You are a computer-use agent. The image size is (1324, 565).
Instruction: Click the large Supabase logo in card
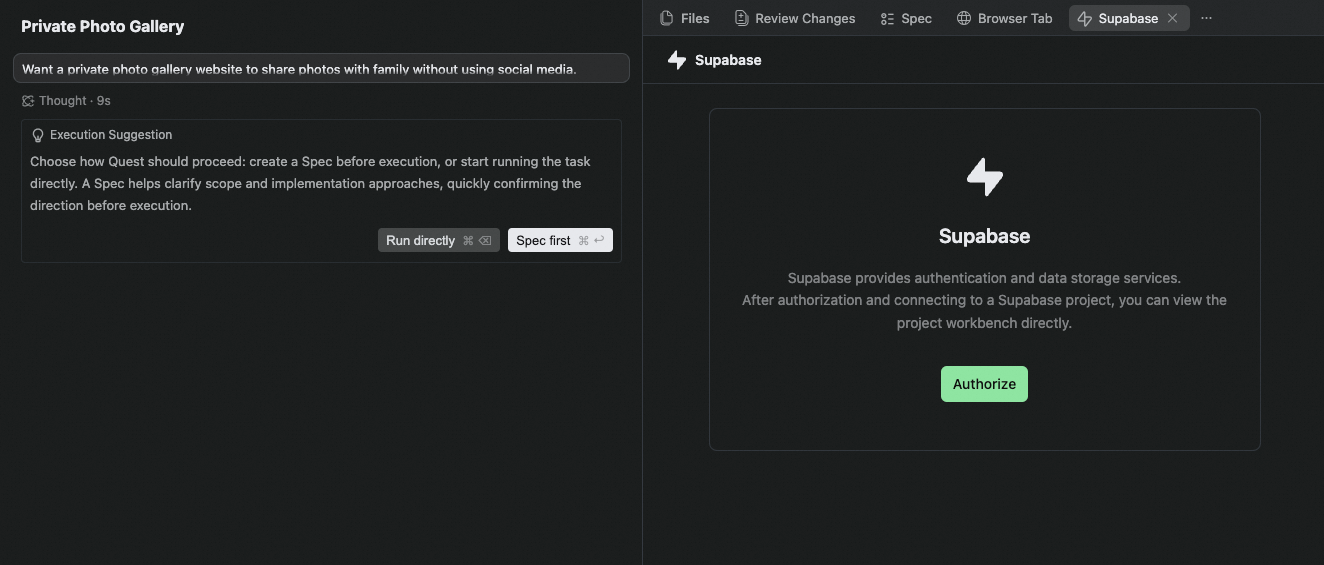[984, 177]
